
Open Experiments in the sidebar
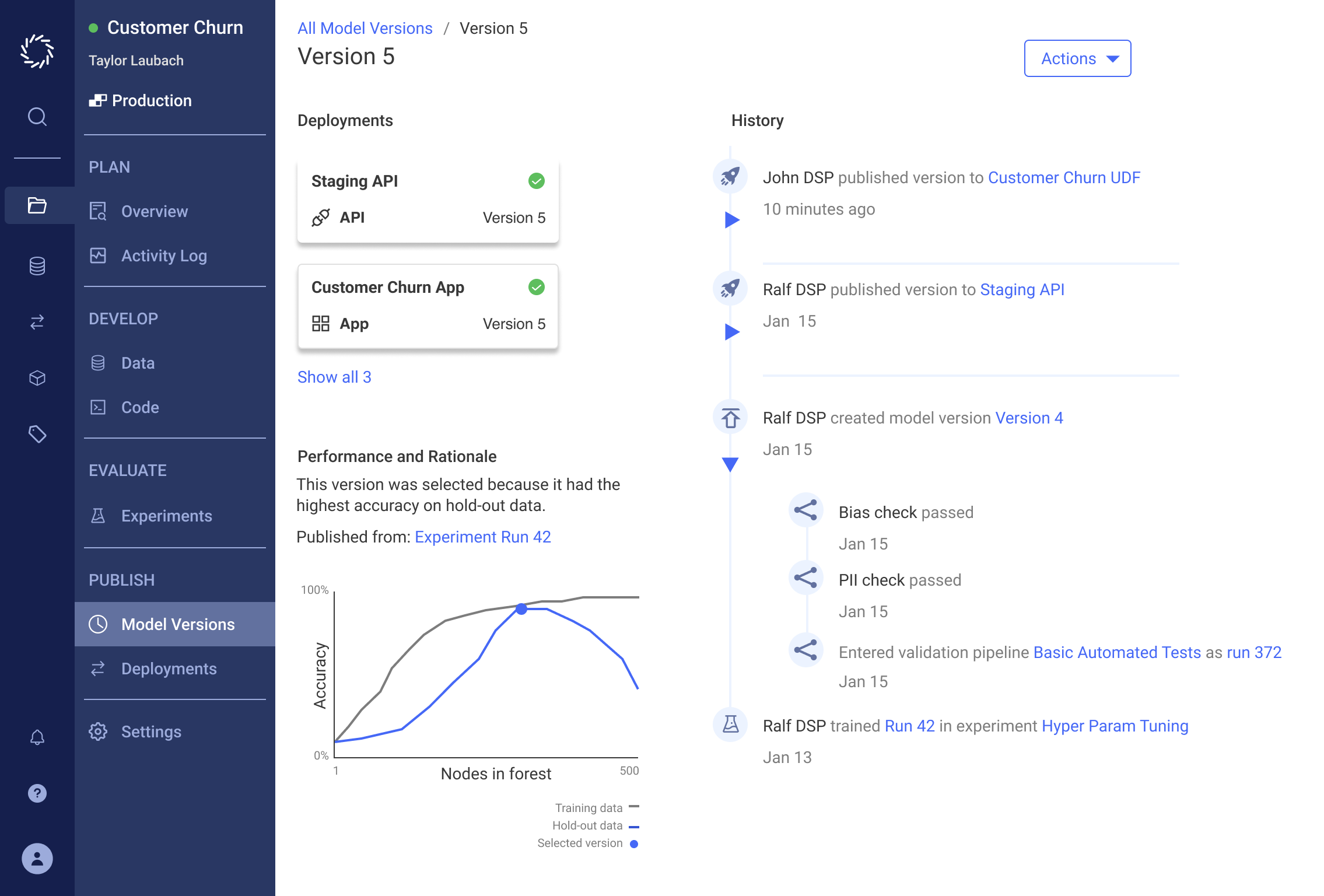[x=166, y=516]
